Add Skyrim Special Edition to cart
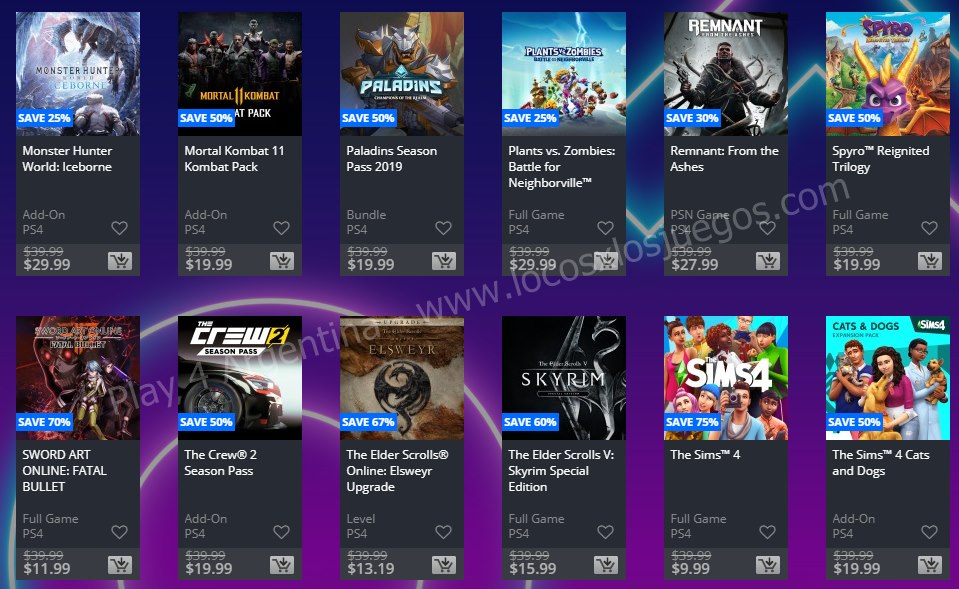 [x=605, y=565]
